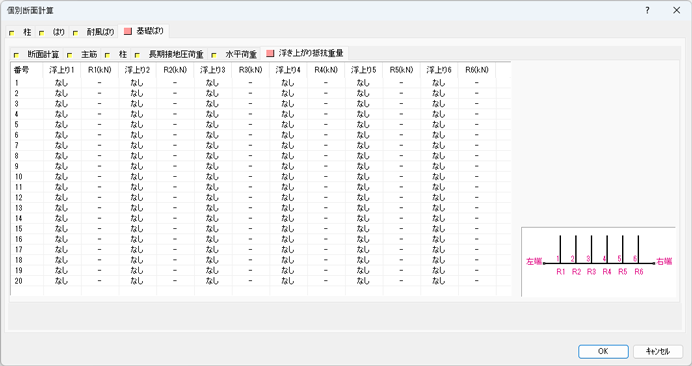
Task: Close the 個別断面計算 dialog
Action: click(x=676, y=10)
